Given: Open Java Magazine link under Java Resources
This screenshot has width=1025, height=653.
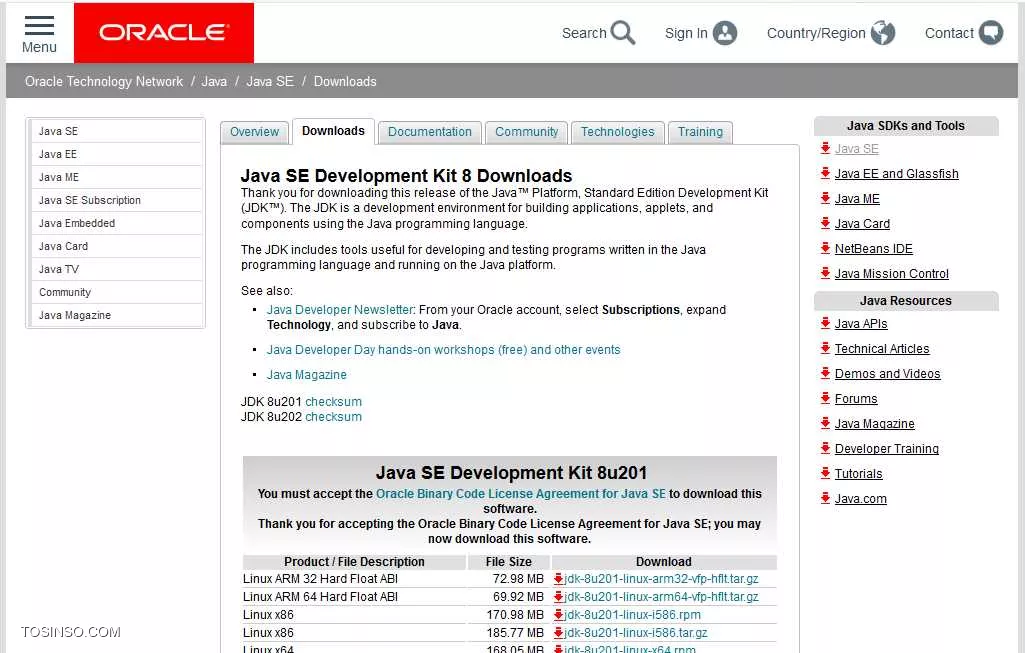Looking at the screenshot, I should (x=875, y=424).
